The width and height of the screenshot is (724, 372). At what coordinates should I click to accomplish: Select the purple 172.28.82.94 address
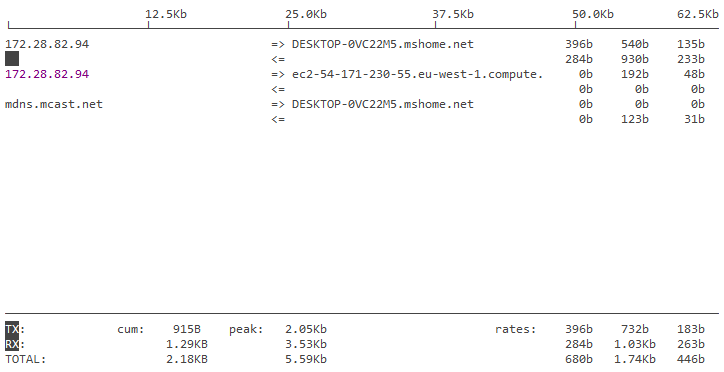47,74
